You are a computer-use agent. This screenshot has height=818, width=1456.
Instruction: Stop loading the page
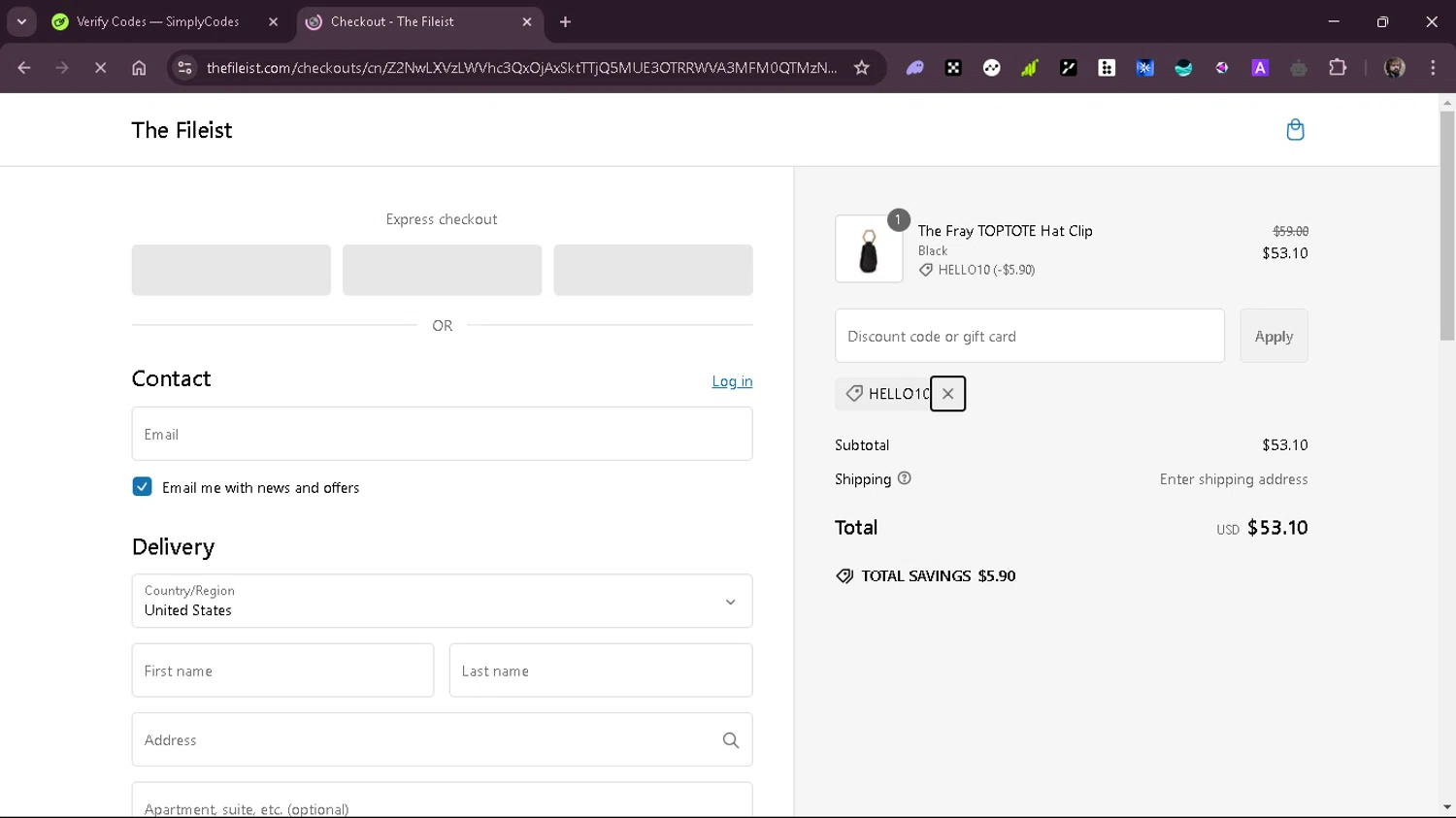click(100, 68)
